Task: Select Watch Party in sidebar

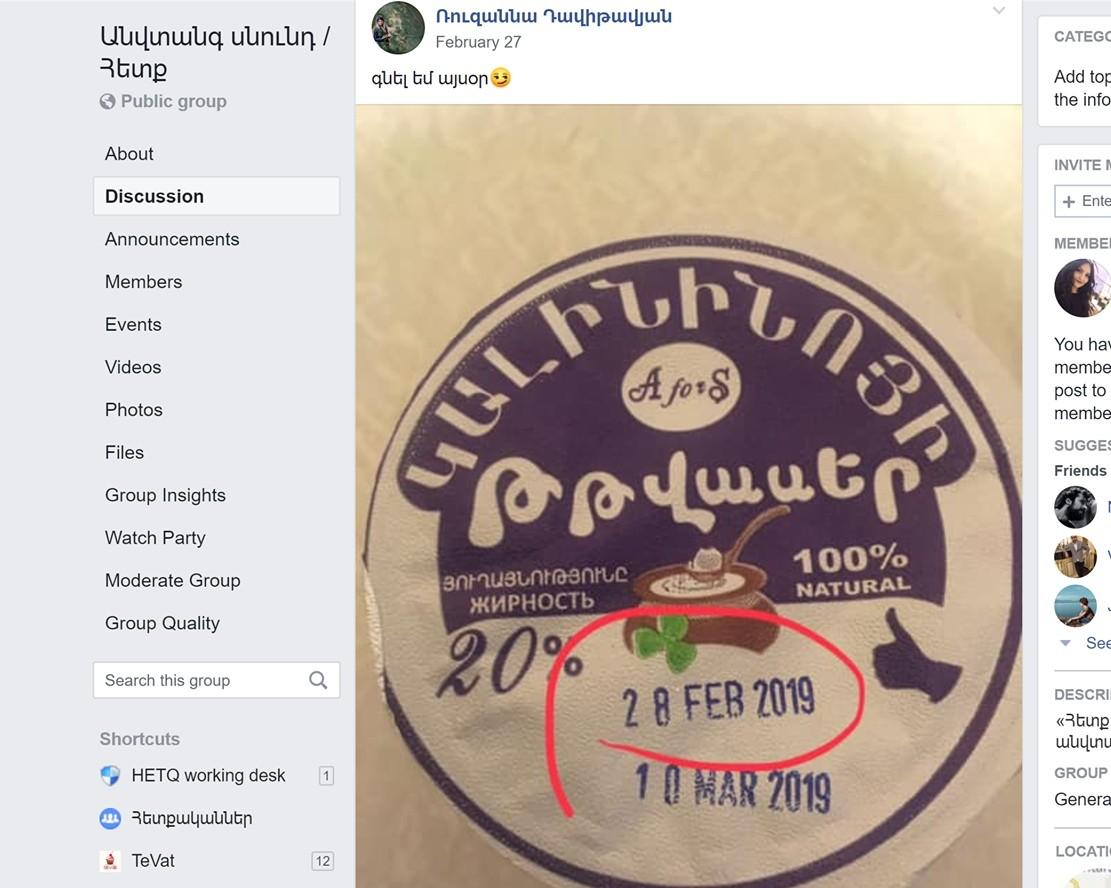Action: pos(155,538)
